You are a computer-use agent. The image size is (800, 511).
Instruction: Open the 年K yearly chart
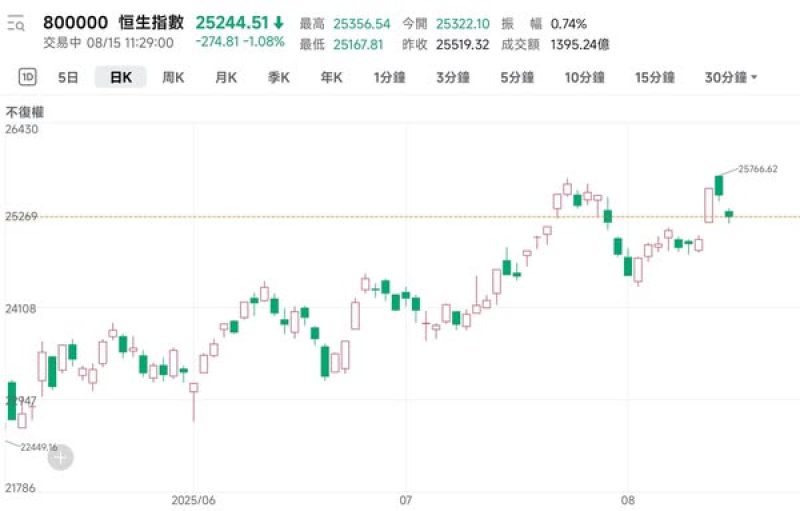point(331,77)
